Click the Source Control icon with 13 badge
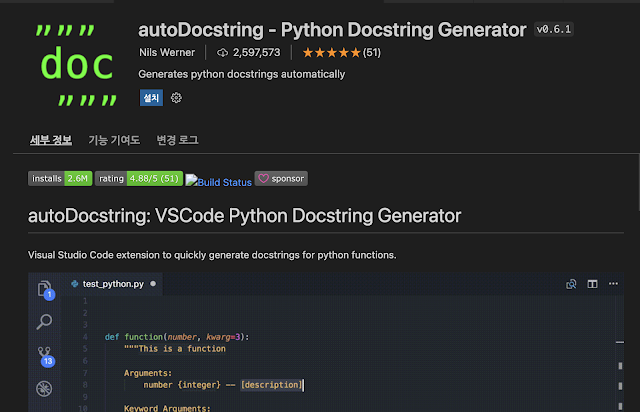This screenshot has width=640, height=412. (x=45, y=356)
